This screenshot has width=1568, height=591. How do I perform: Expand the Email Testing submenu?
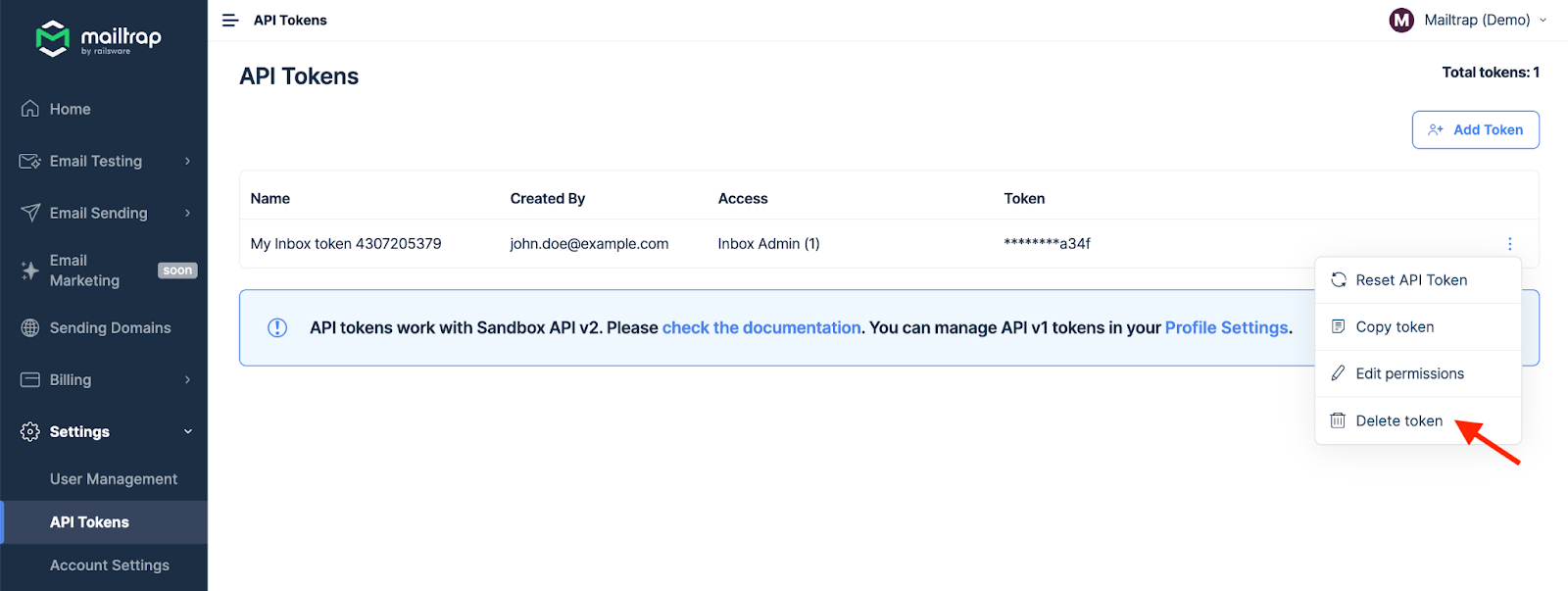tap(187, 162)
